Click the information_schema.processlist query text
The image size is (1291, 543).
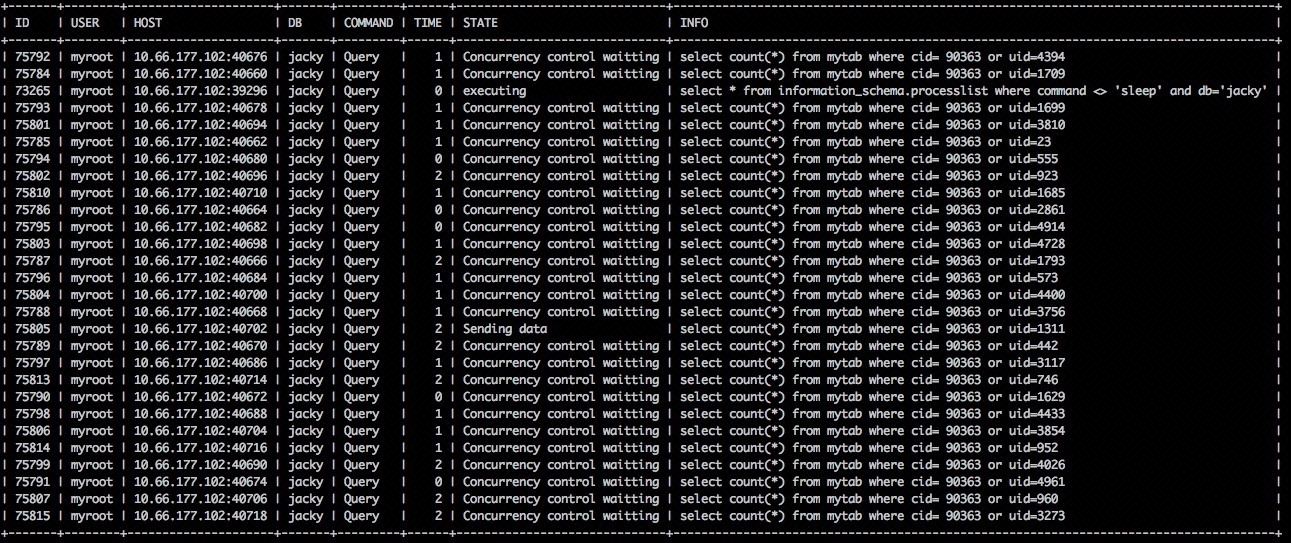click(x=974, y=91)
